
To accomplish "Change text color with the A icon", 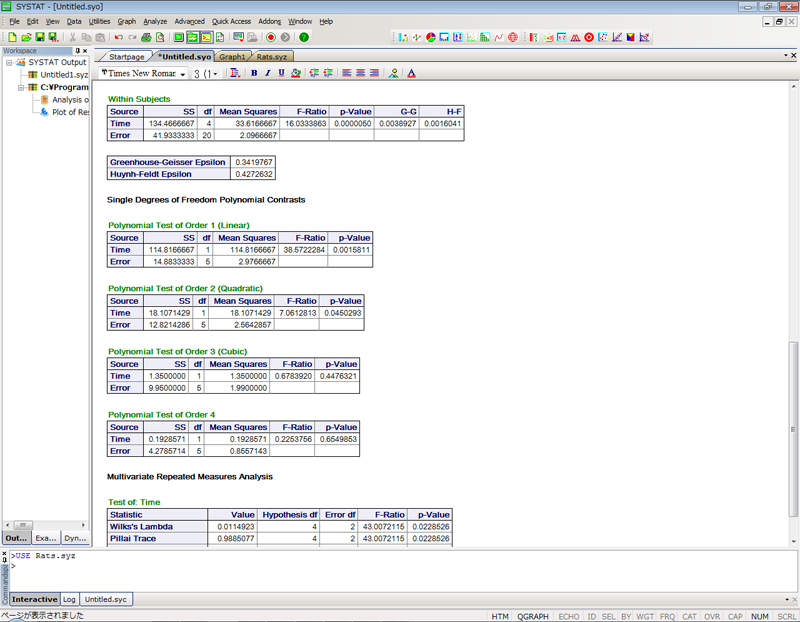I will click(411, 73).
